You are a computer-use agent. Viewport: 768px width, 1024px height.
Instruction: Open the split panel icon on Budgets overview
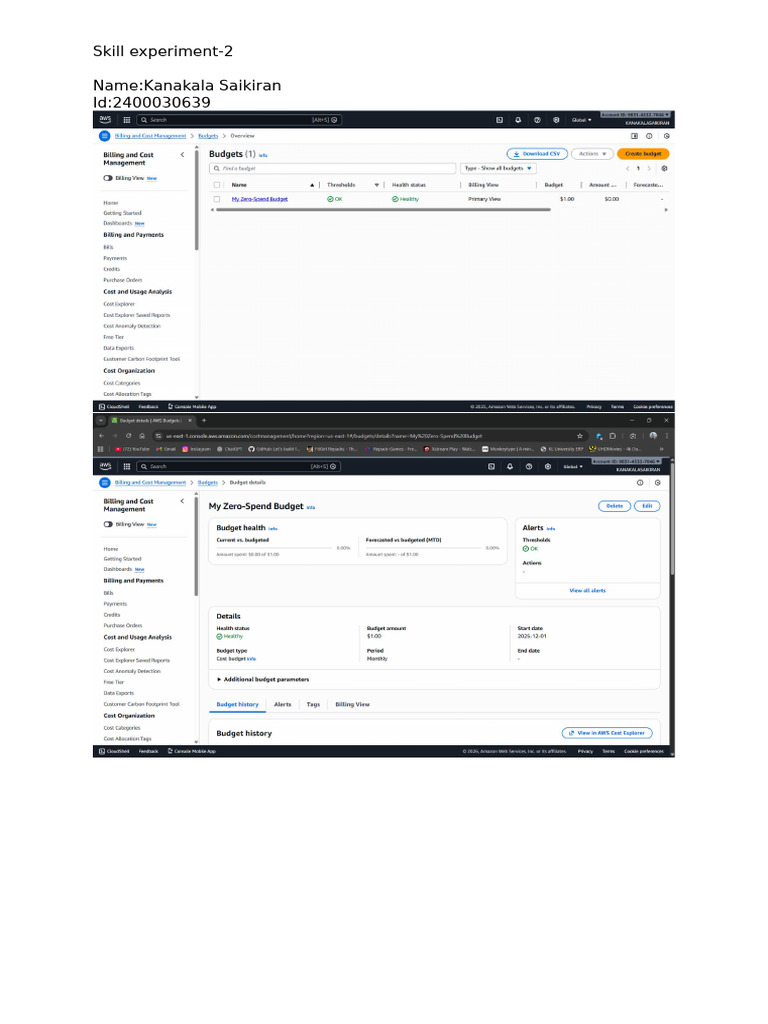(634, 136)
